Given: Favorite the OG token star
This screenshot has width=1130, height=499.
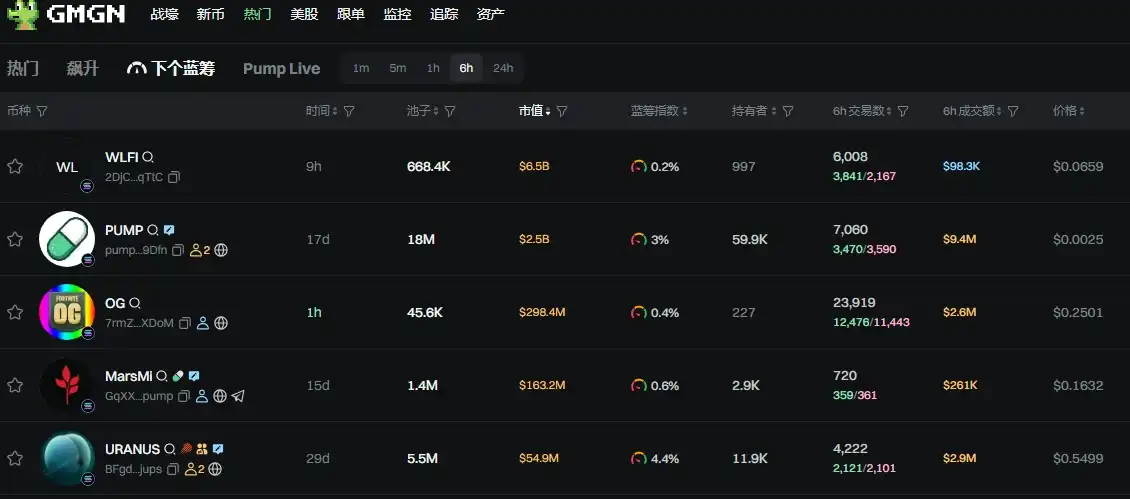Looking at the screenshot, I should coord(14,312).
